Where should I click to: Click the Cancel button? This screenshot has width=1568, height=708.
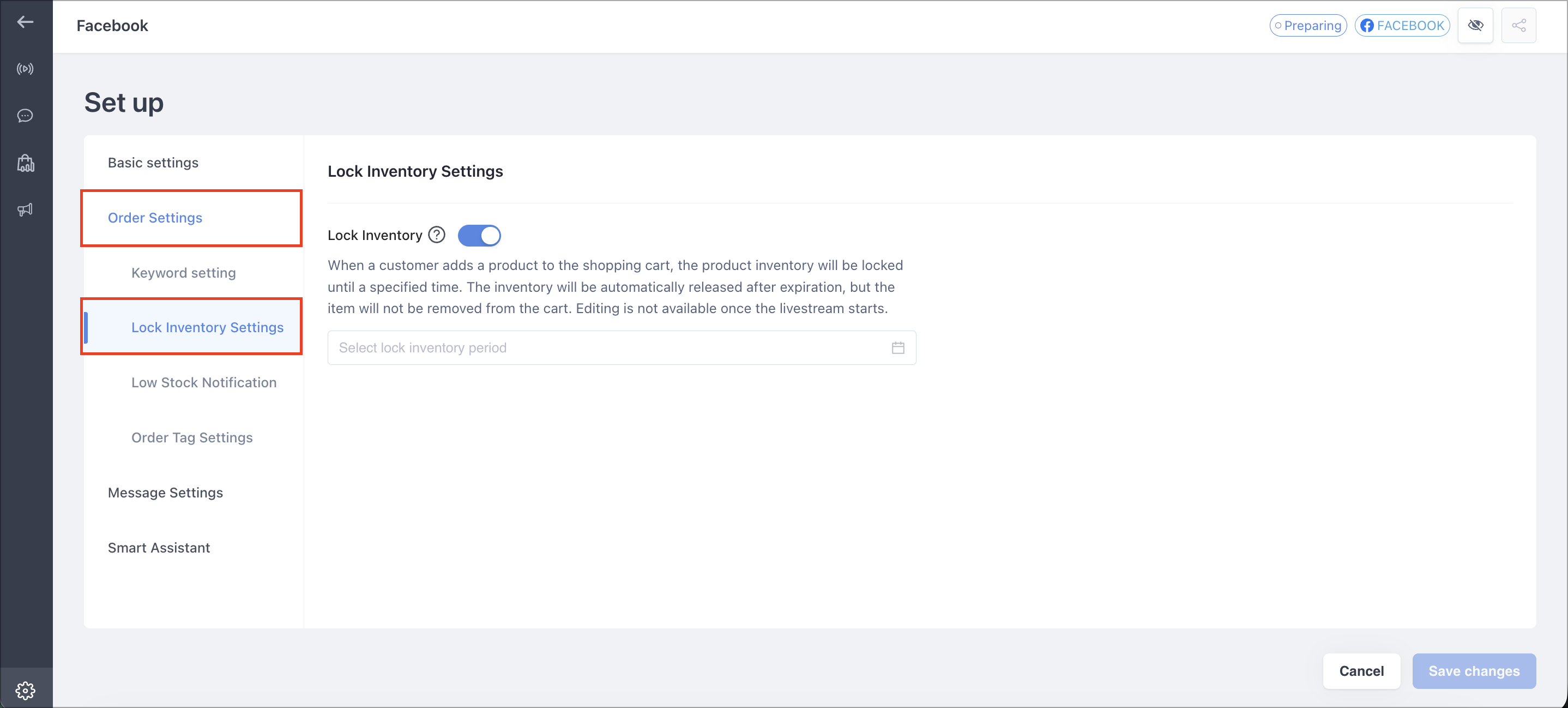[1361, 671]
